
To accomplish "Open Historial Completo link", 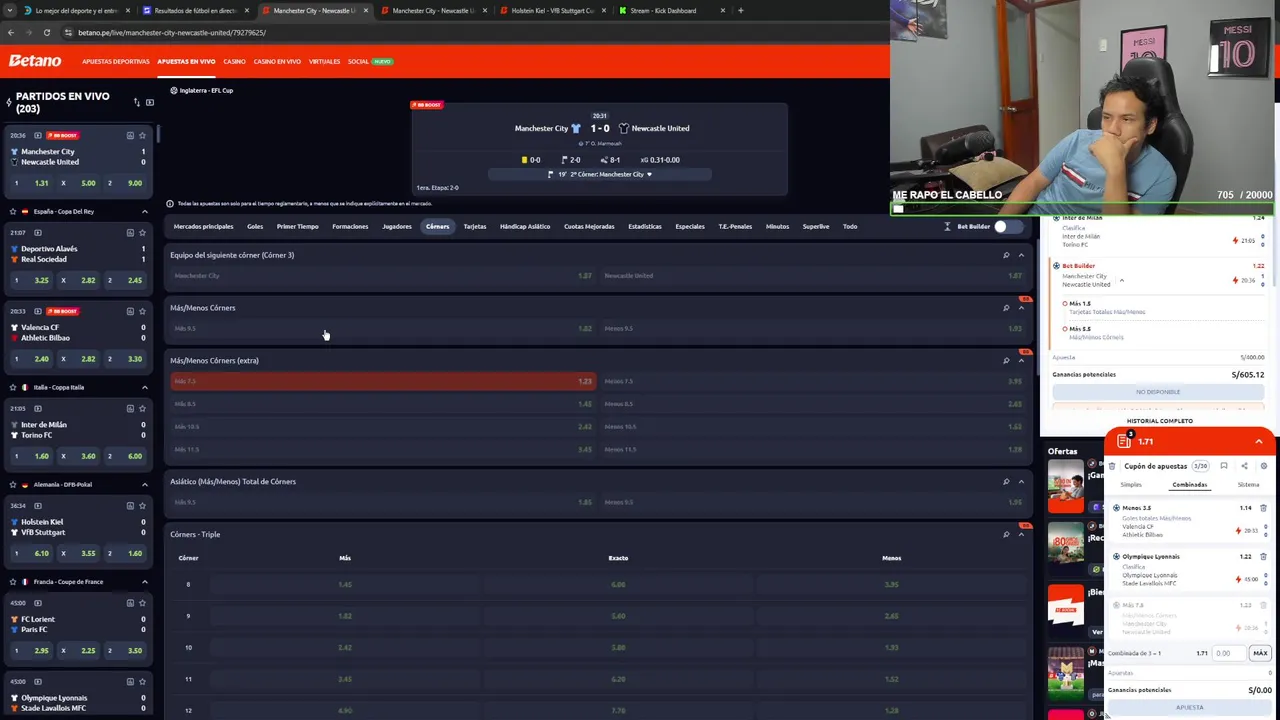I will [1160, 421].
